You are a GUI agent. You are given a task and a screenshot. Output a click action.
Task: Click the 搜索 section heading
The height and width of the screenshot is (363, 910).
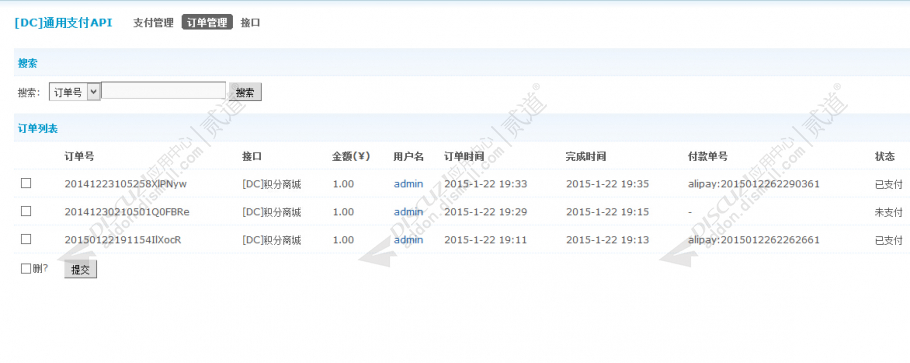tap(27, 63)
